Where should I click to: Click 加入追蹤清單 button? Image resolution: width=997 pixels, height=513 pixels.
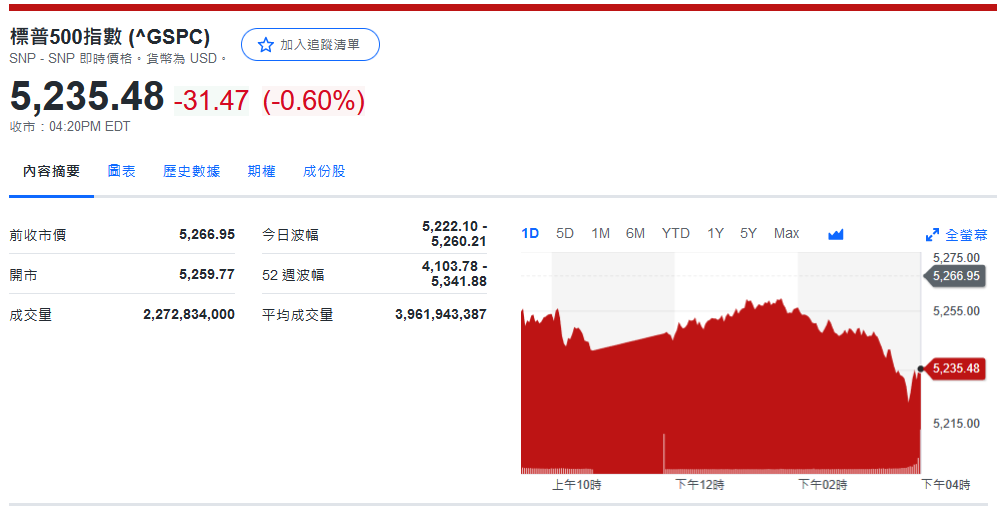[x=310, y=45]
